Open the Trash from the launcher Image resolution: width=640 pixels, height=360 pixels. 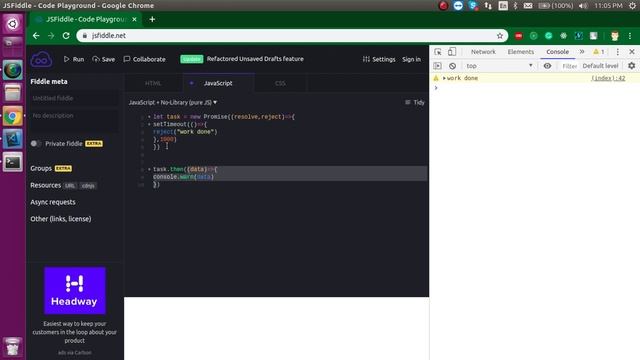coord(13,347)
